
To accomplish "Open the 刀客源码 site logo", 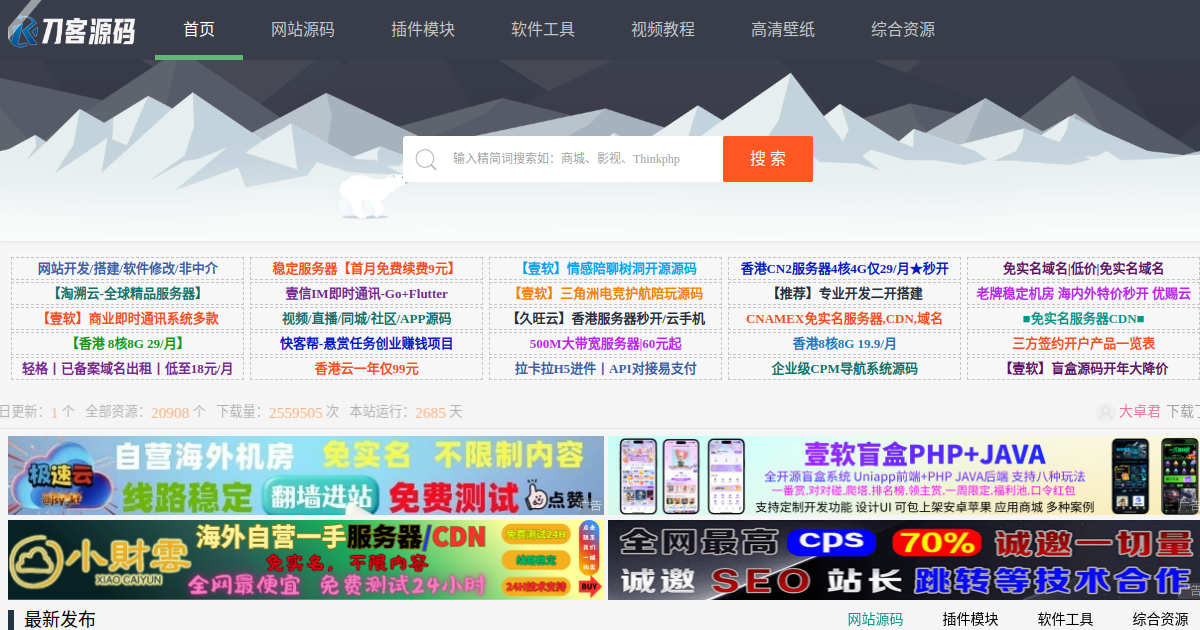I will [71, 30].
